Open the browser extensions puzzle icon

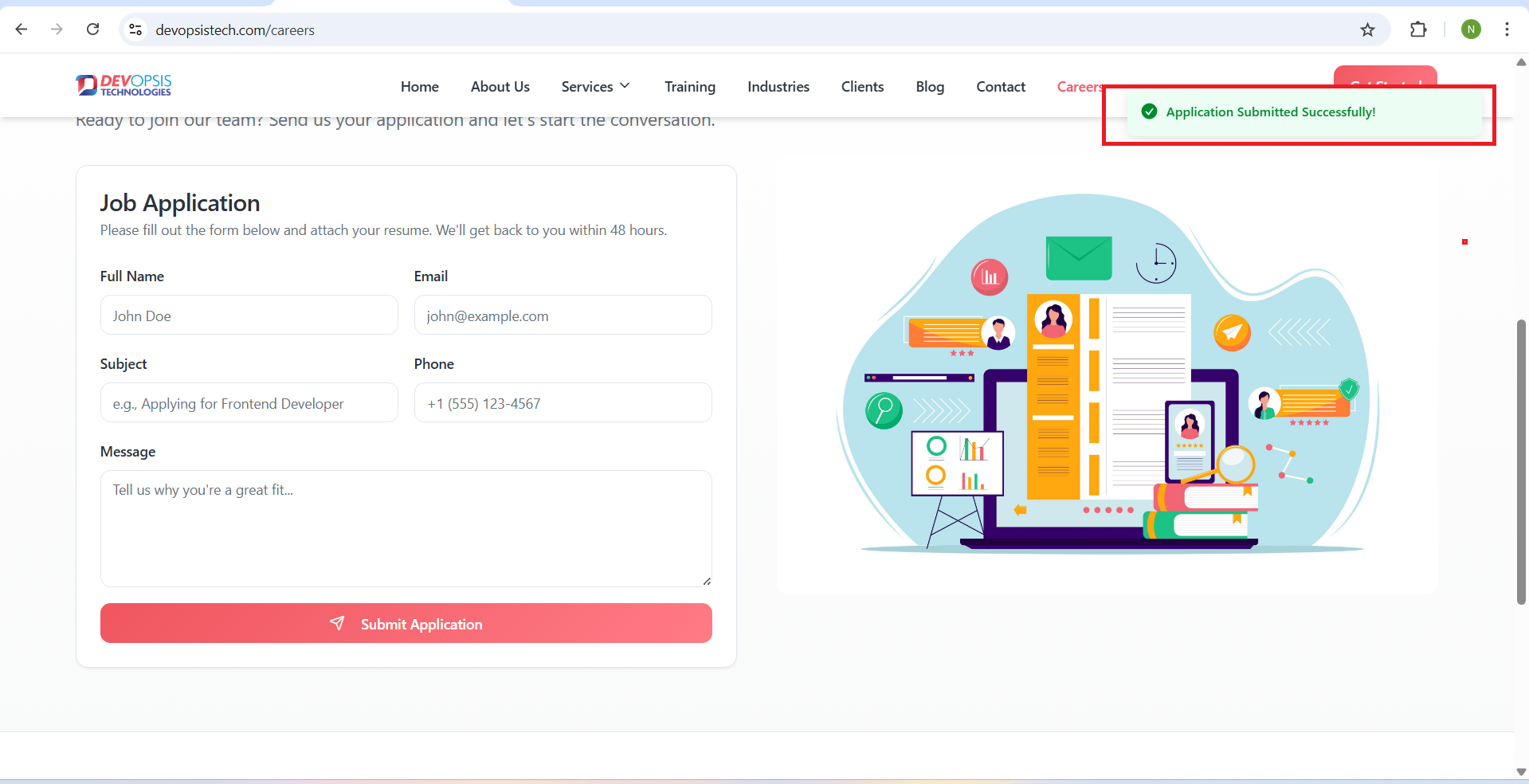tap(1418, 29)
